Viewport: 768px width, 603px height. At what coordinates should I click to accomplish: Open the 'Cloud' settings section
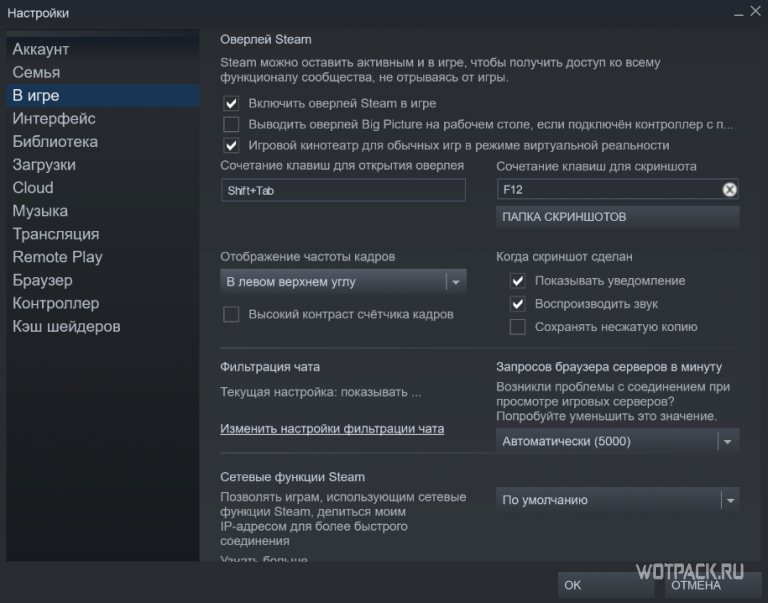click(x=103, y=187)
